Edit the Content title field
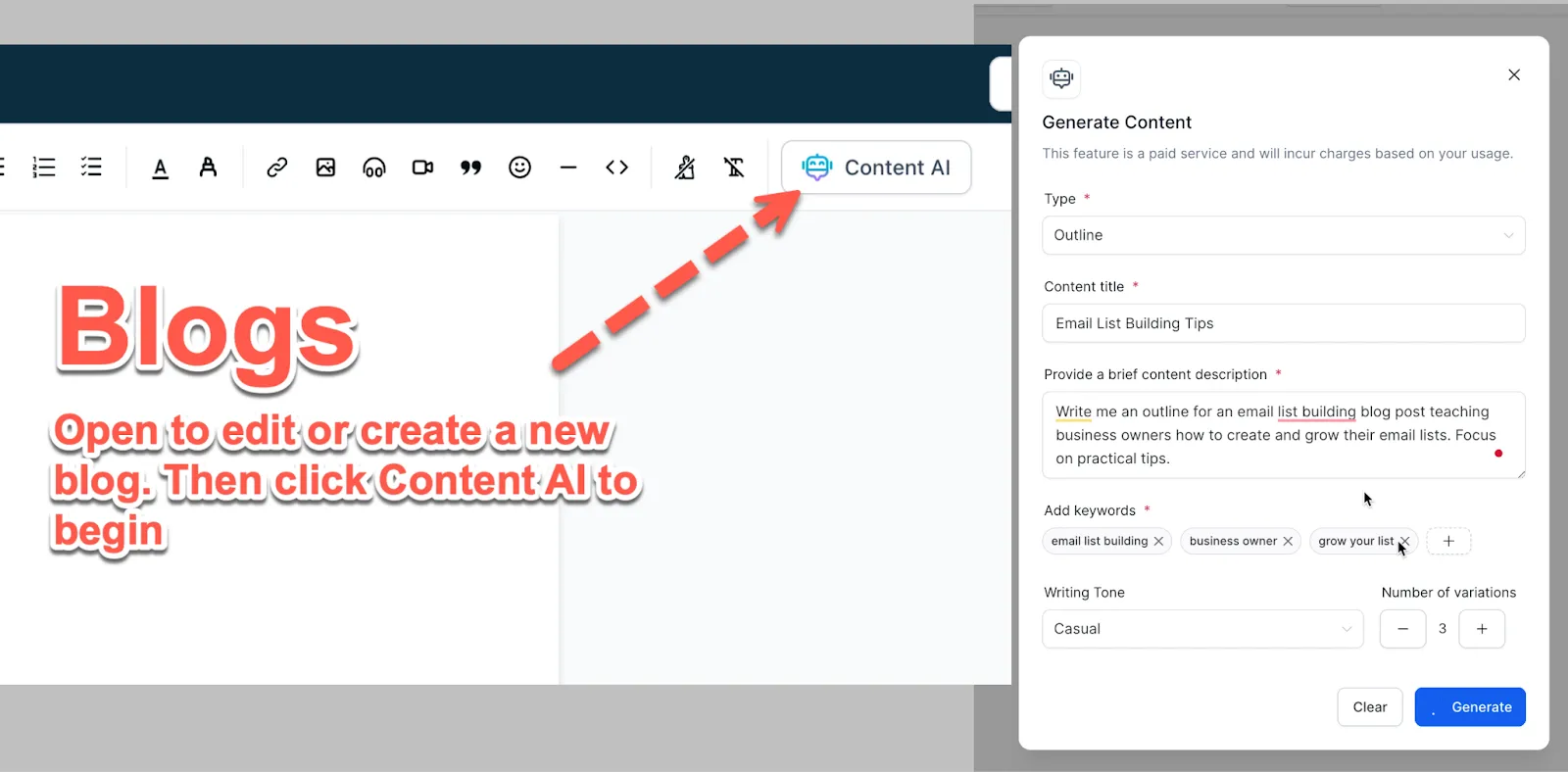 1284,323
